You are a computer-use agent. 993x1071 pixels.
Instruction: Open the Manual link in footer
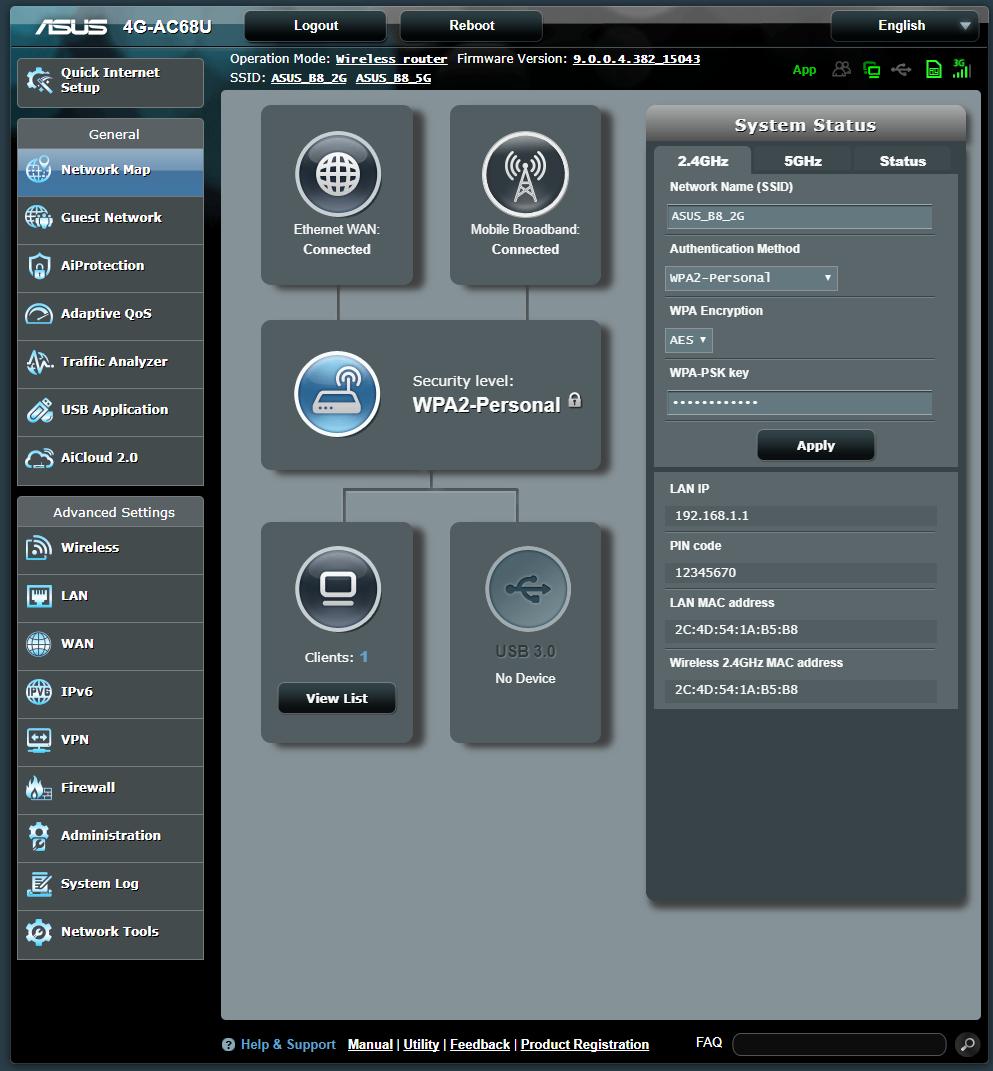pos(370,1044)
